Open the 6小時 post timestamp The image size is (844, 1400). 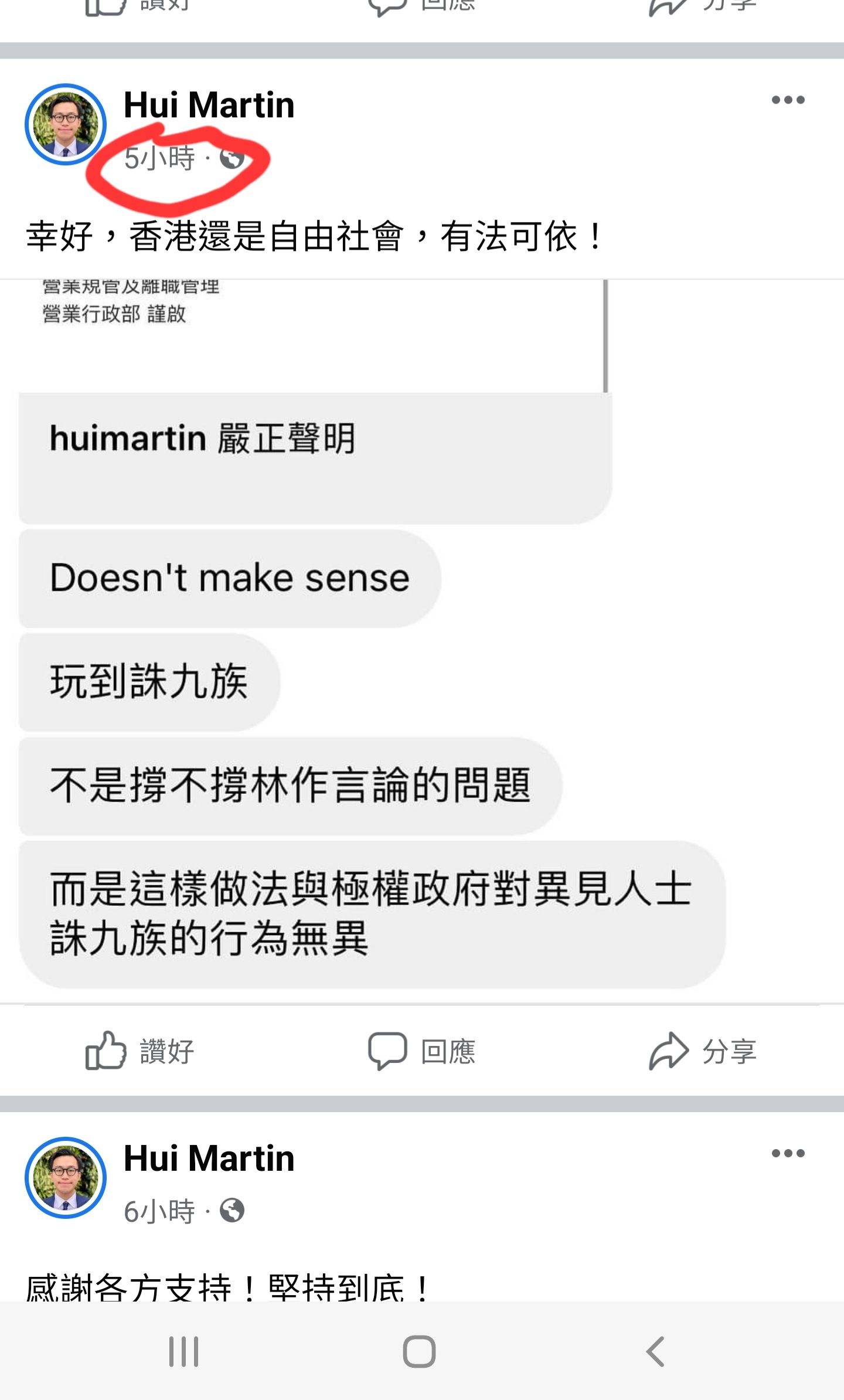(x=159, y=1211)
